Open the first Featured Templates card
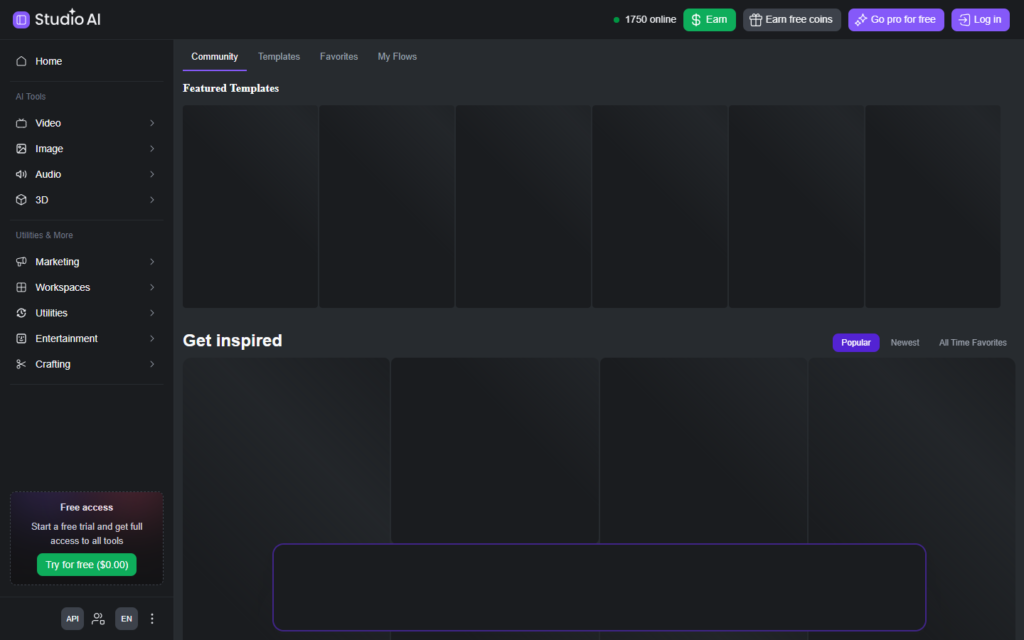The height and width of the screenshot is (640, 1024). pos(250,206)
